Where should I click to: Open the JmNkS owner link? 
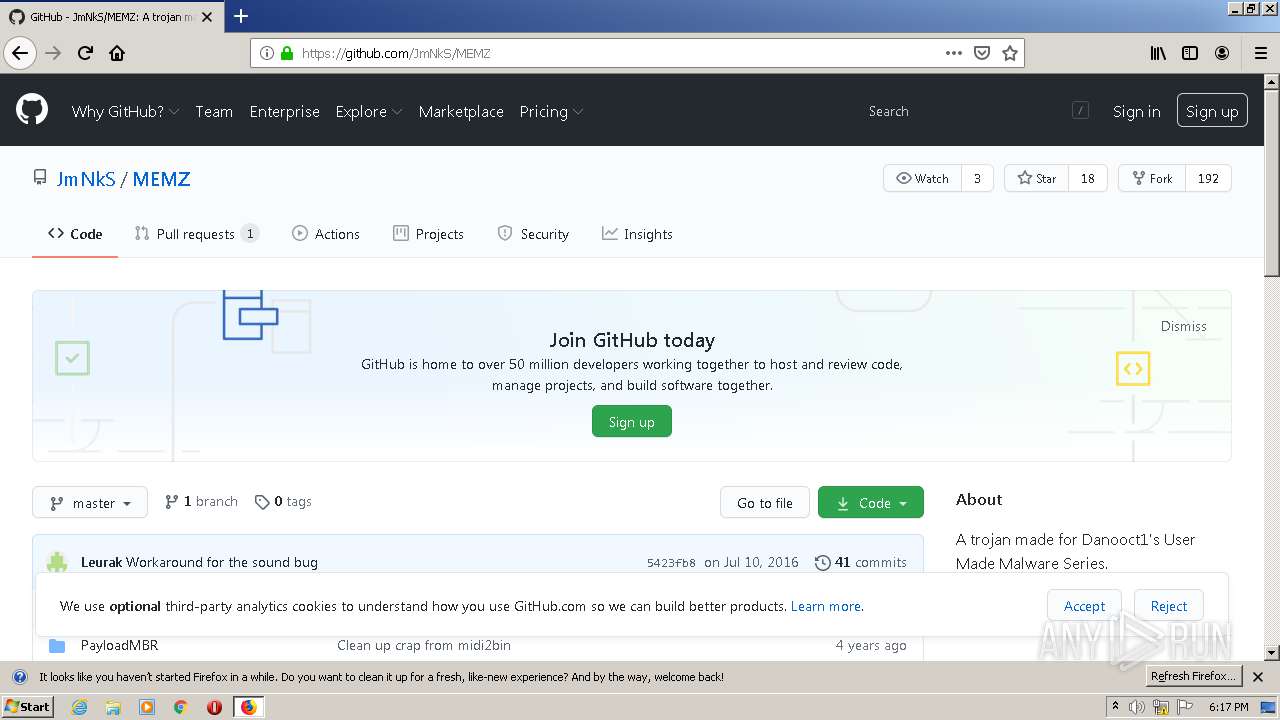pyautogui.click(x=86, y=179)
